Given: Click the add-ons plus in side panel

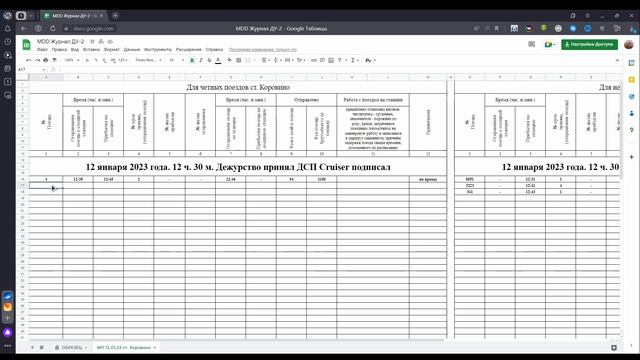Looking at the screenshot, I should point(631,157).
